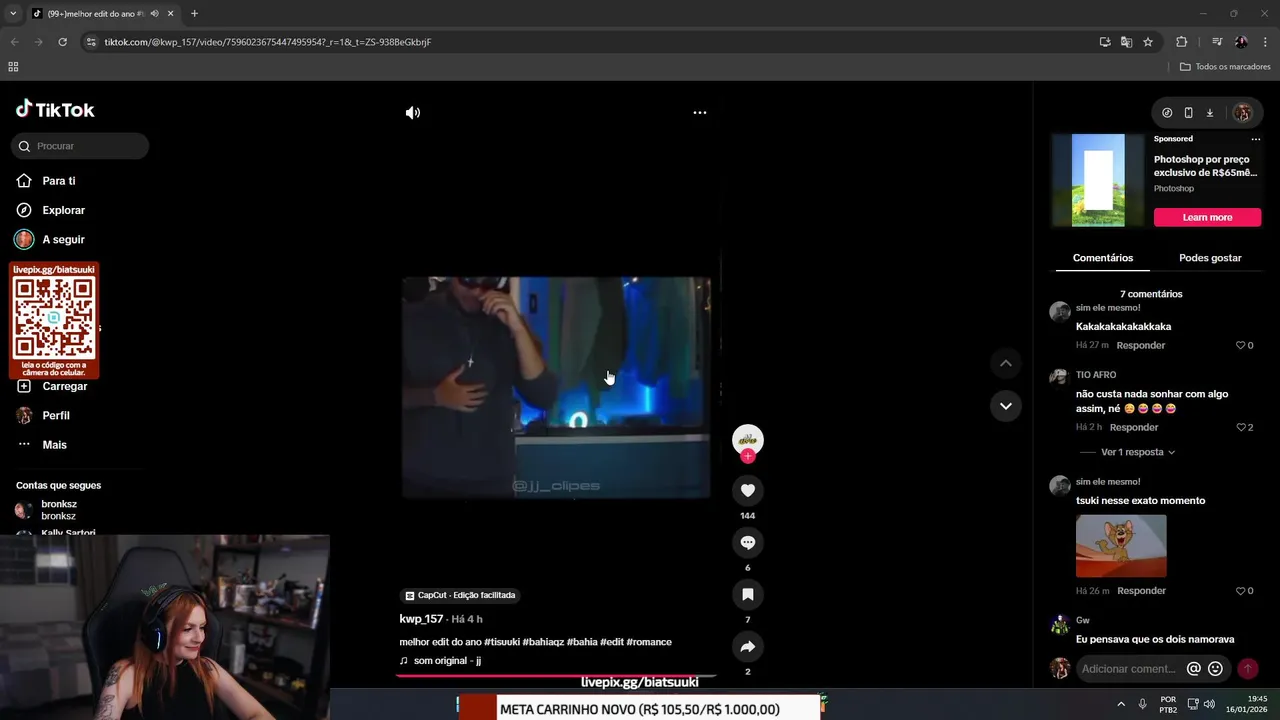Open the Explorar page

(63, 210)
